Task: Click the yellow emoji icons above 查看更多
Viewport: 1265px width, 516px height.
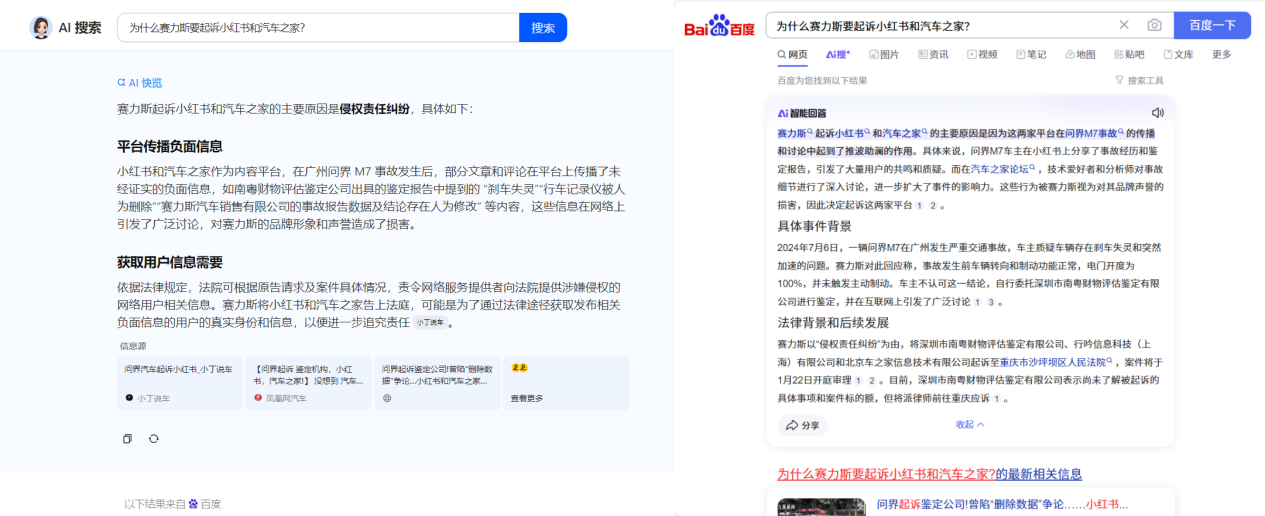Action: coord(519,368)
